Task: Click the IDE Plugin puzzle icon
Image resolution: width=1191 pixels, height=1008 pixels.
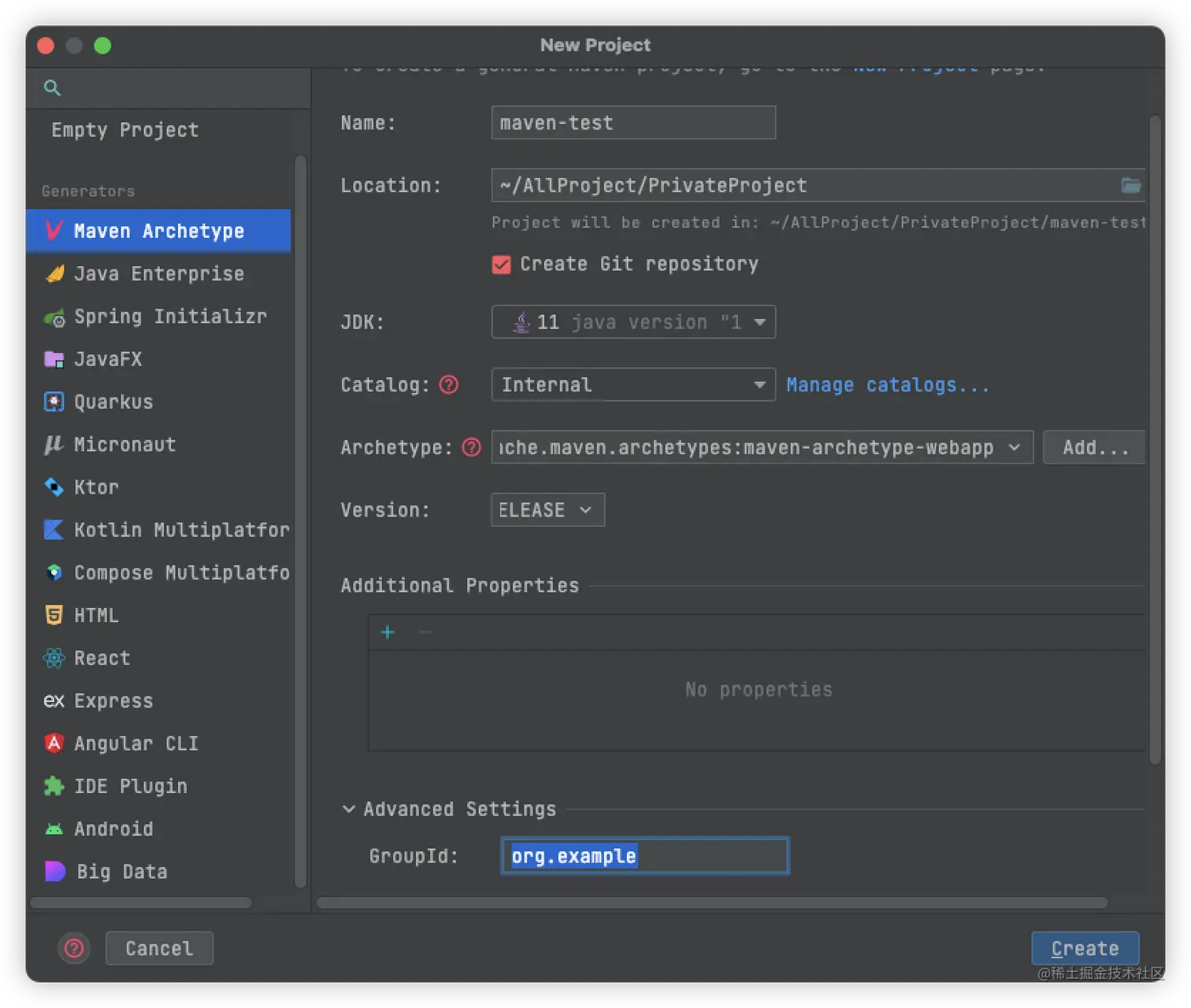Action: click(x=54, y=786)
